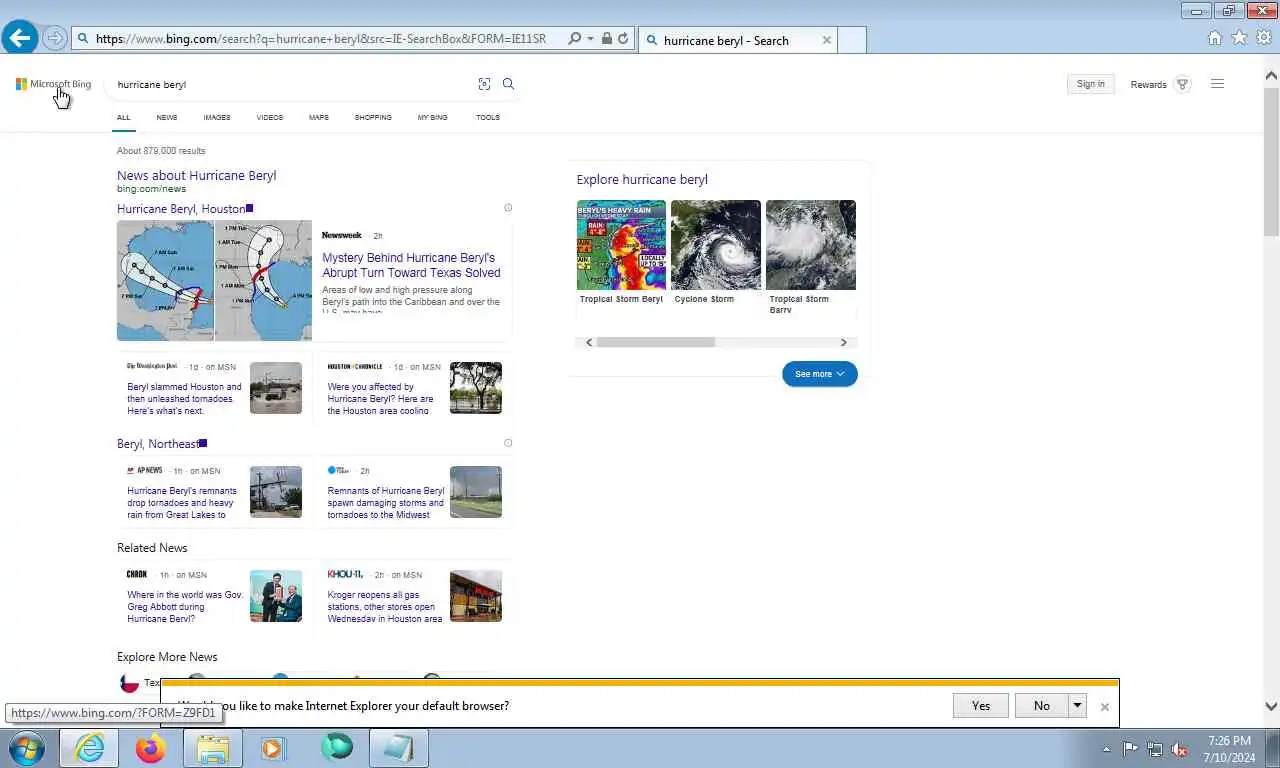Open the address bar dropdown arrow
1280x768 pixels.
[590, 39]
